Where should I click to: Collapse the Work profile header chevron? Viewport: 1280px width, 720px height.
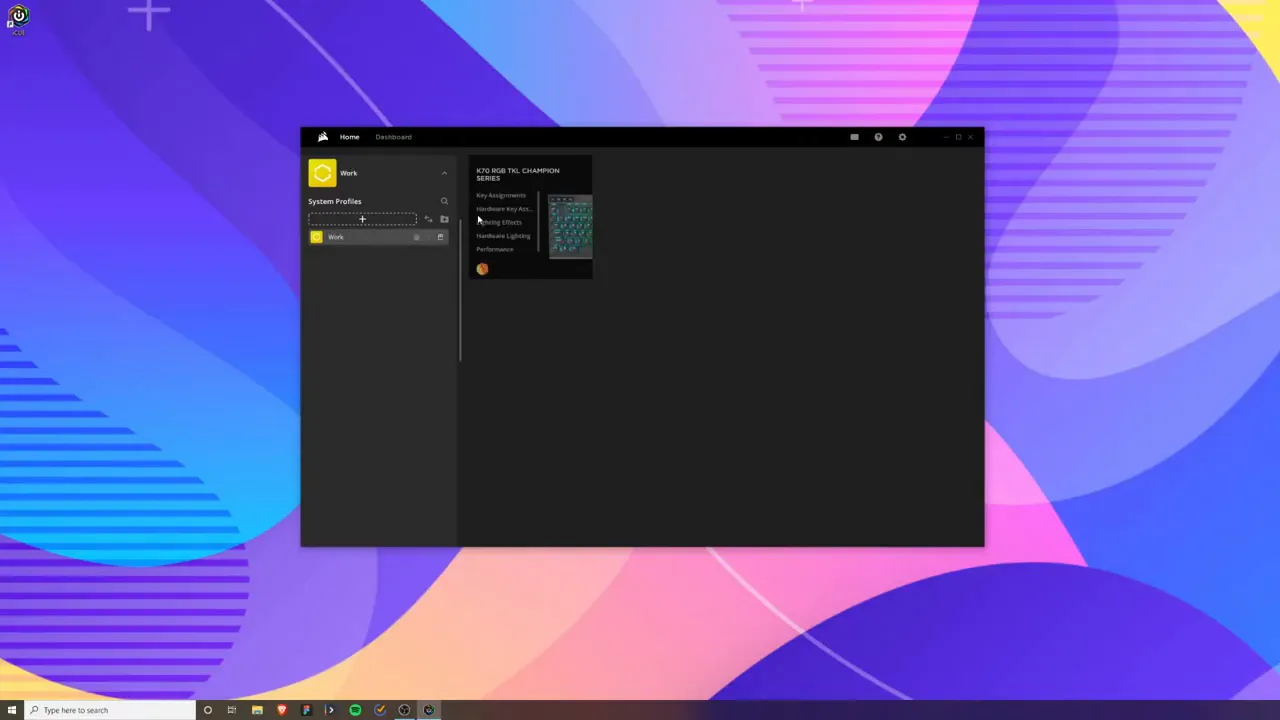[444, 173]
